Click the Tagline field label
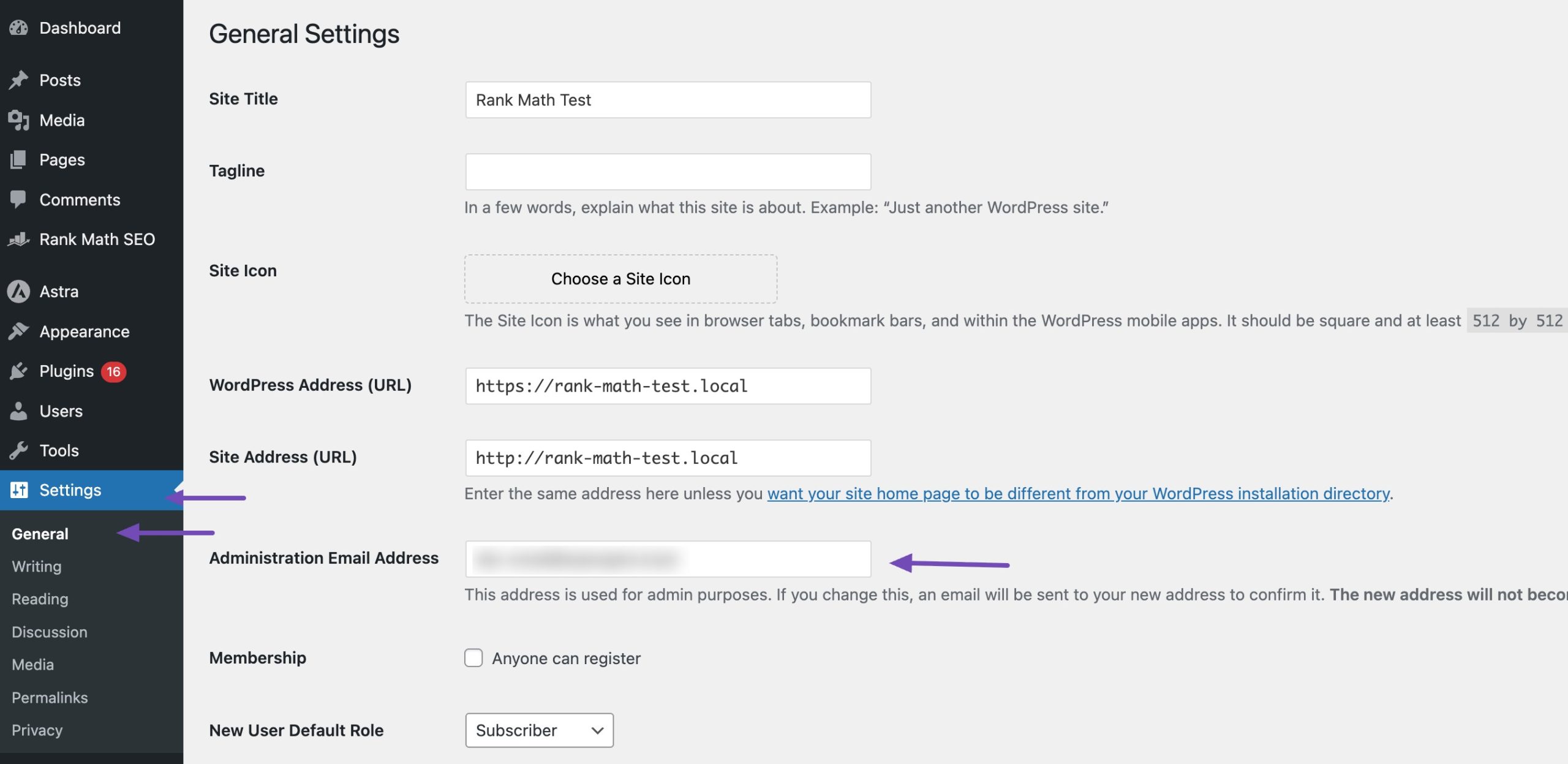The height and width of the screenshot is (764, 1568). pyautogui.click(x=236, y=171)
